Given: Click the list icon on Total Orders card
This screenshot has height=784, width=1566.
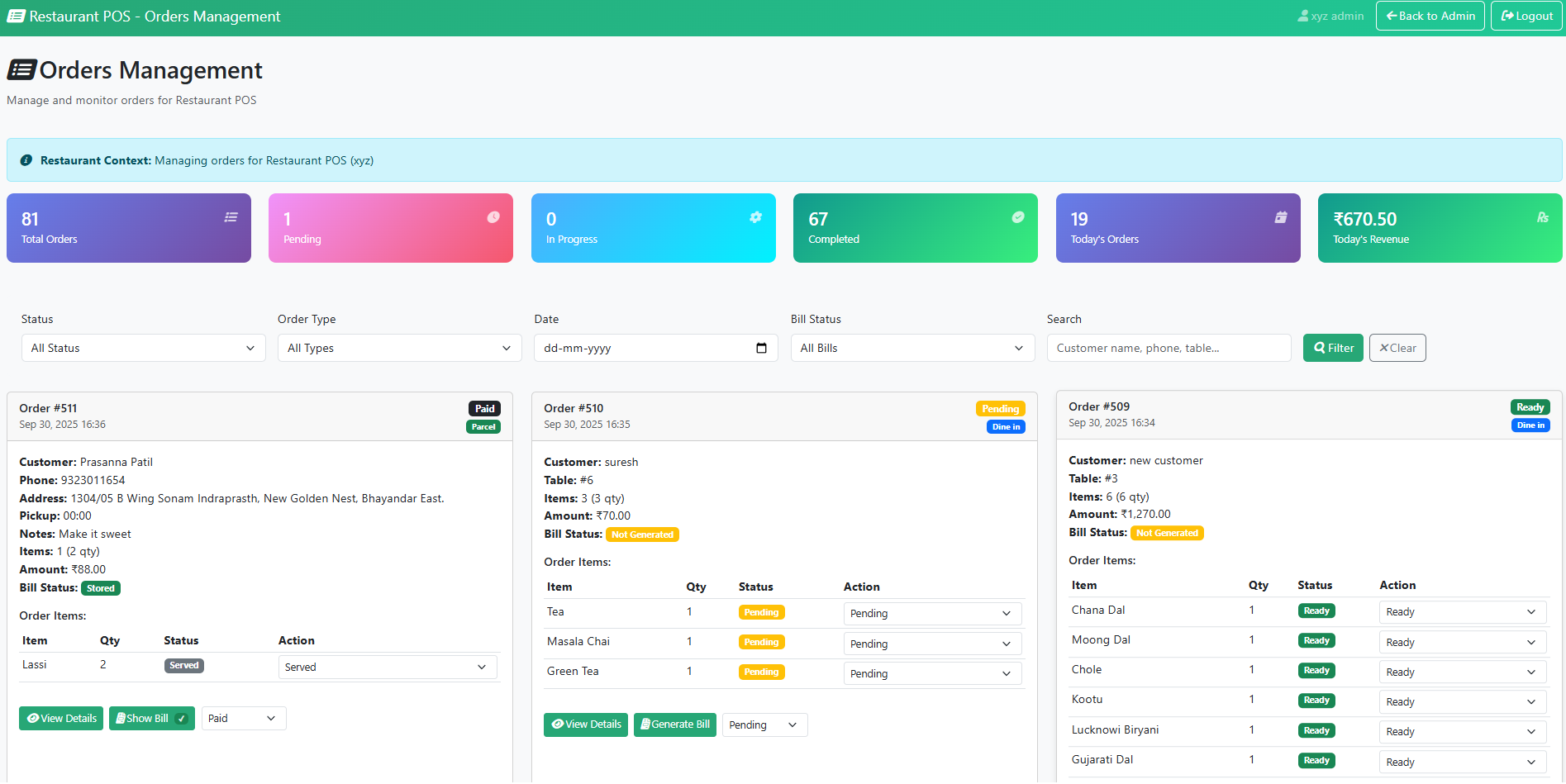Looking at the screenshot, I should click(x=231, y=216).
